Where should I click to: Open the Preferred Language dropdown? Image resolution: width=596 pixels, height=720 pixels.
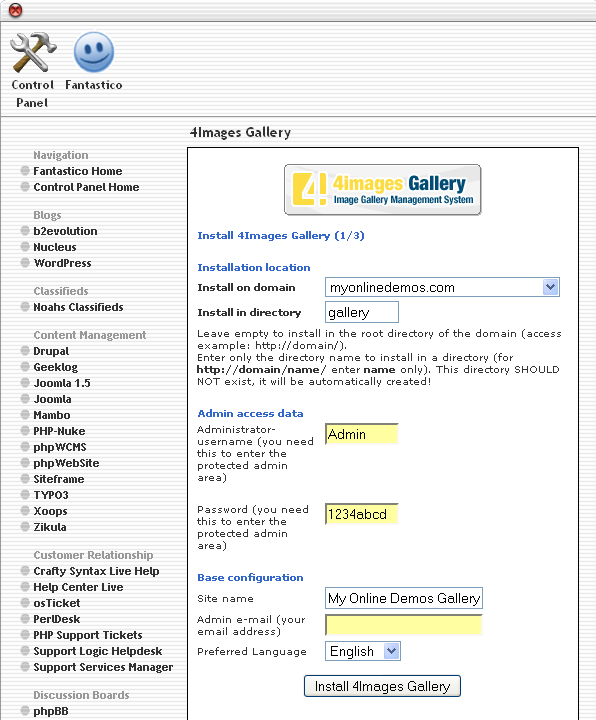pos(363,651)
